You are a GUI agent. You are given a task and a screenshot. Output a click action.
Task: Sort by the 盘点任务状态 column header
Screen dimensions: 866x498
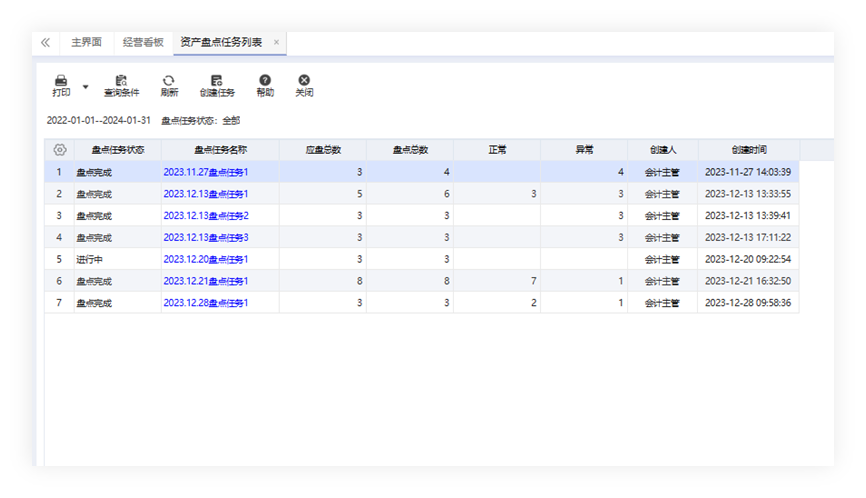[118, 150]
